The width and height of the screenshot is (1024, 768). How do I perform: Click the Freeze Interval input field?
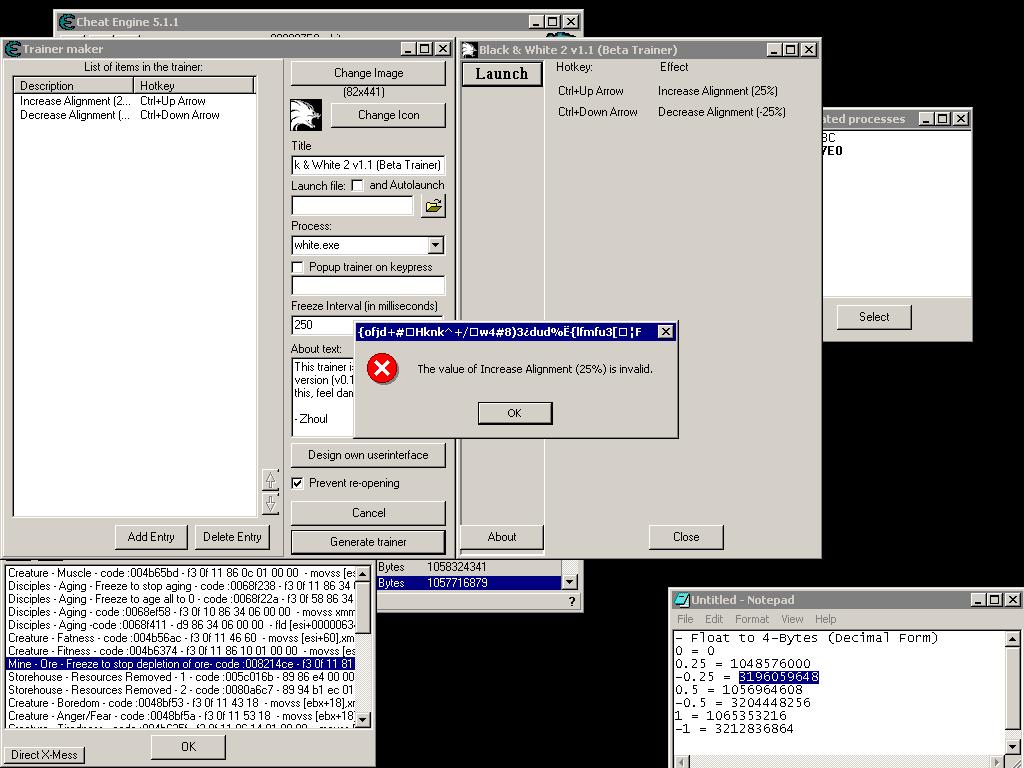pos(322,325)
